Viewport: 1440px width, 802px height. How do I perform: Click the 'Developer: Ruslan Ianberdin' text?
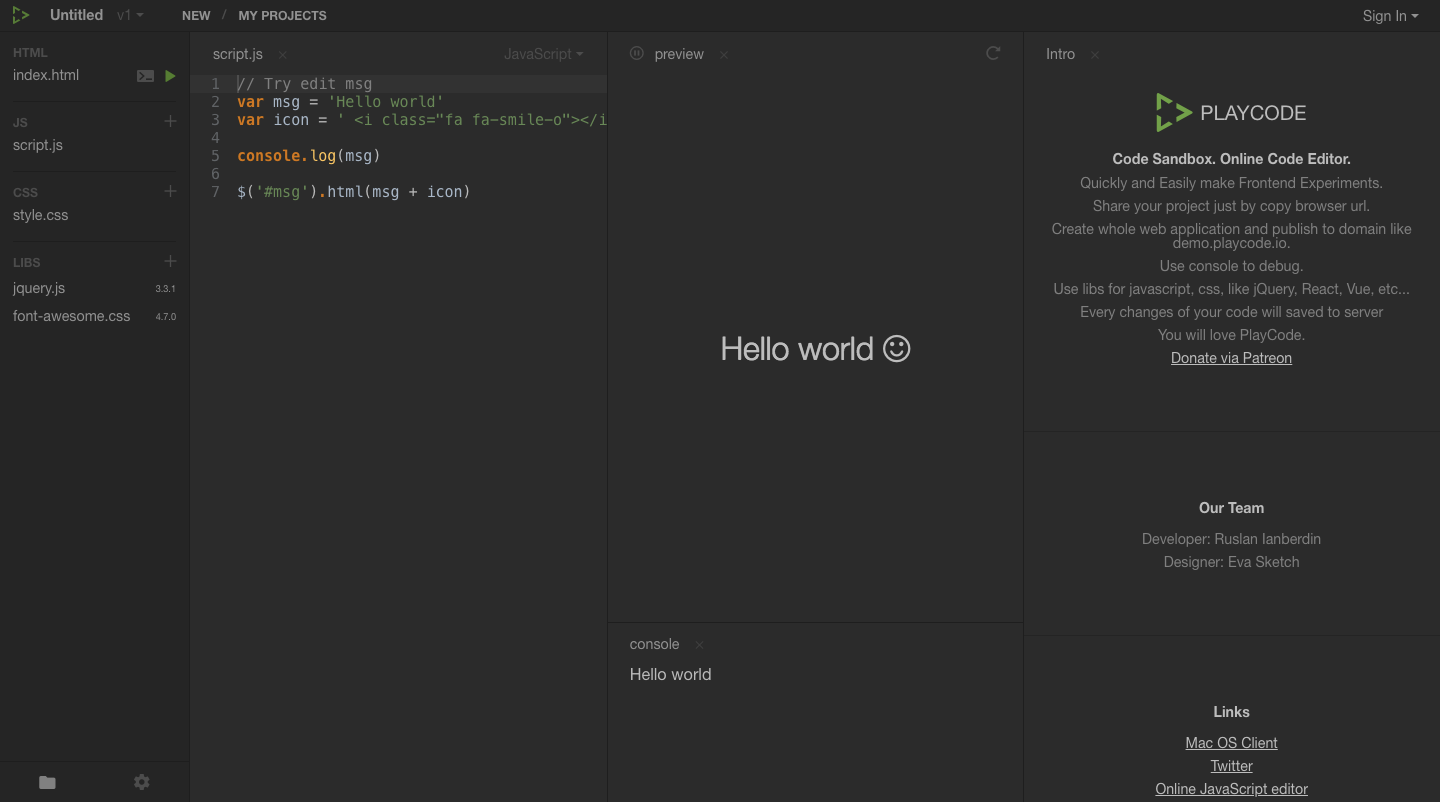[1231, 539]
